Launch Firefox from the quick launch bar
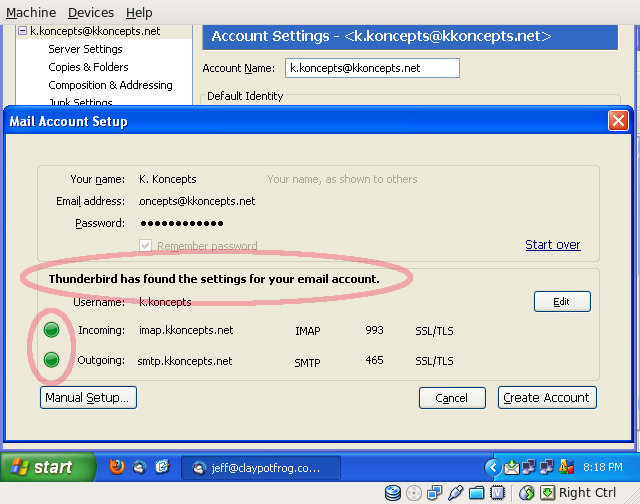Viewport: 640px width, 504px height. [x=117, y=466]
